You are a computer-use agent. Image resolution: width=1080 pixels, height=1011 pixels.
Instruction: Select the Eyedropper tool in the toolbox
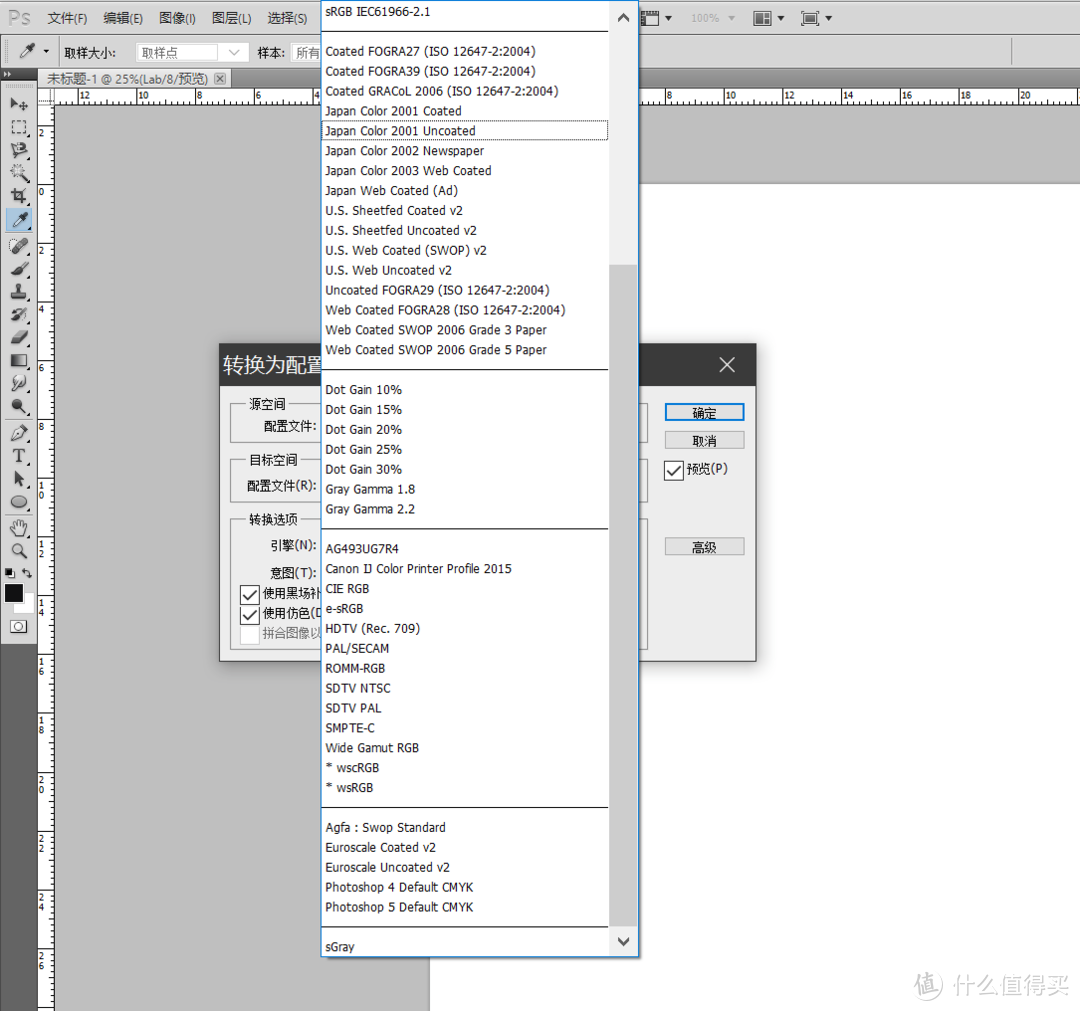coord(19,220)
